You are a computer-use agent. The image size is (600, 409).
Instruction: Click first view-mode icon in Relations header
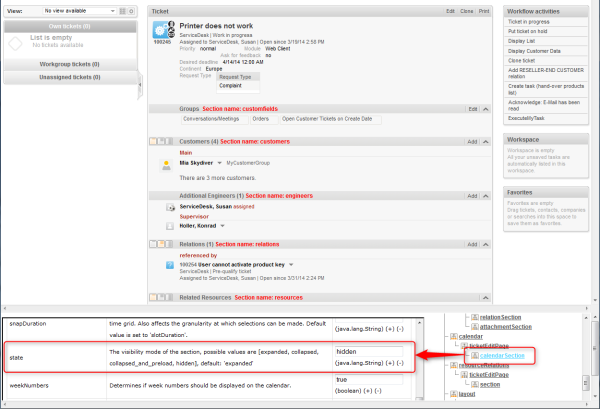point(153,244)
